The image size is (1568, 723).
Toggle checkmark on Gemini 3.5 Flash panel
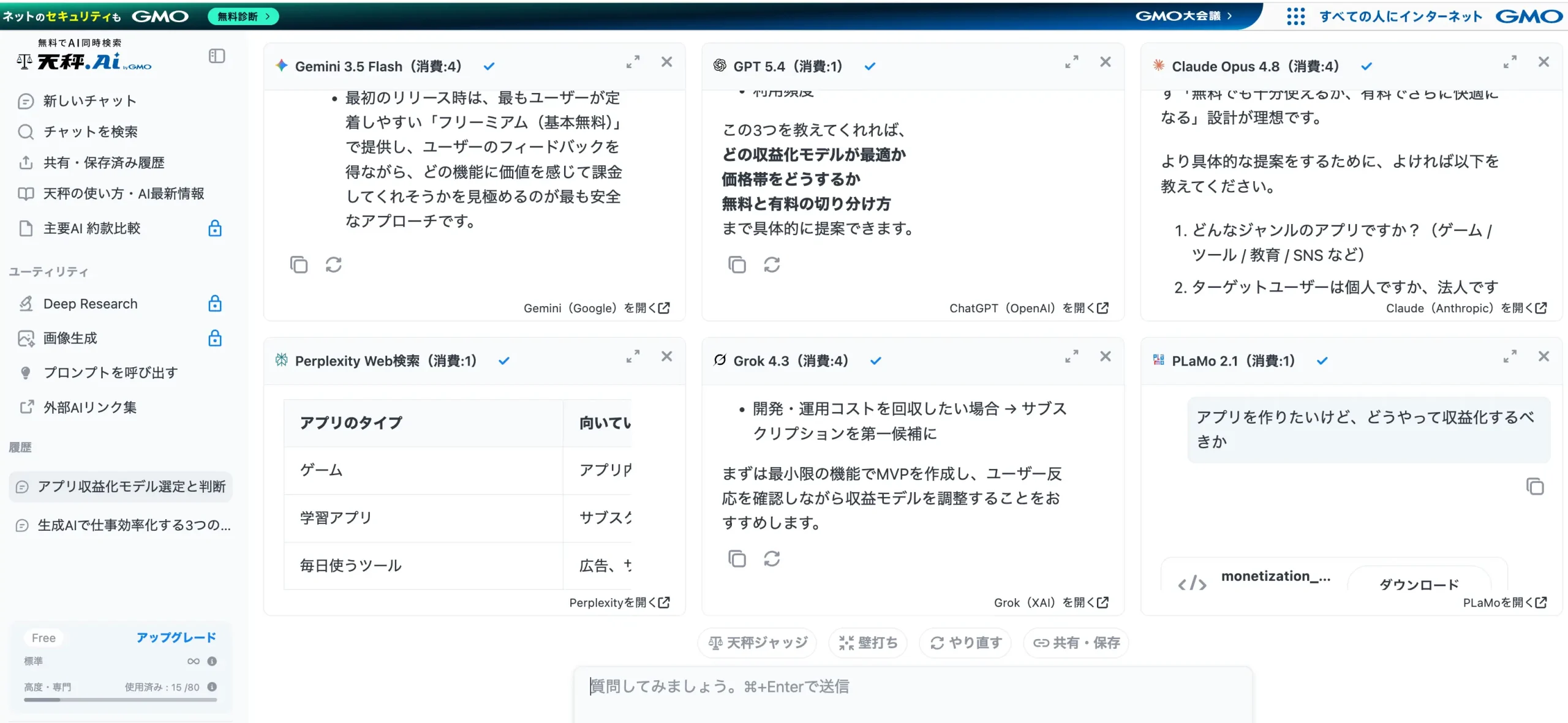point(489,67)
